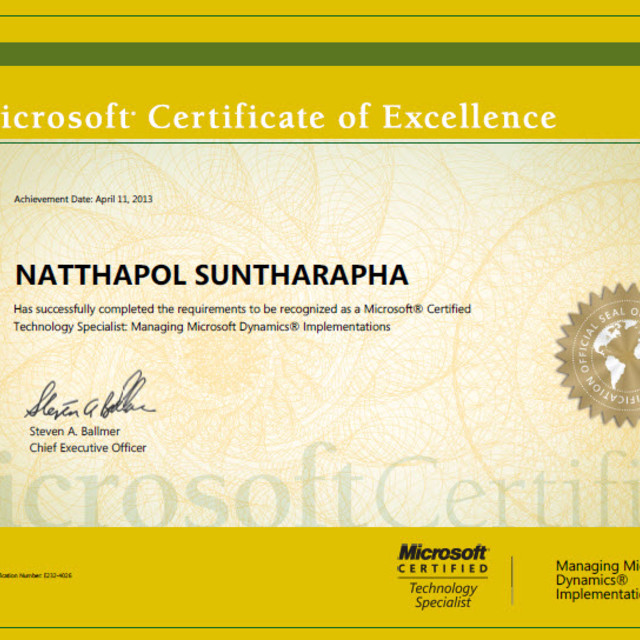640x640 pixels.
Task: Click the Certificate of Excellence heading
Action: click(352, 118)
